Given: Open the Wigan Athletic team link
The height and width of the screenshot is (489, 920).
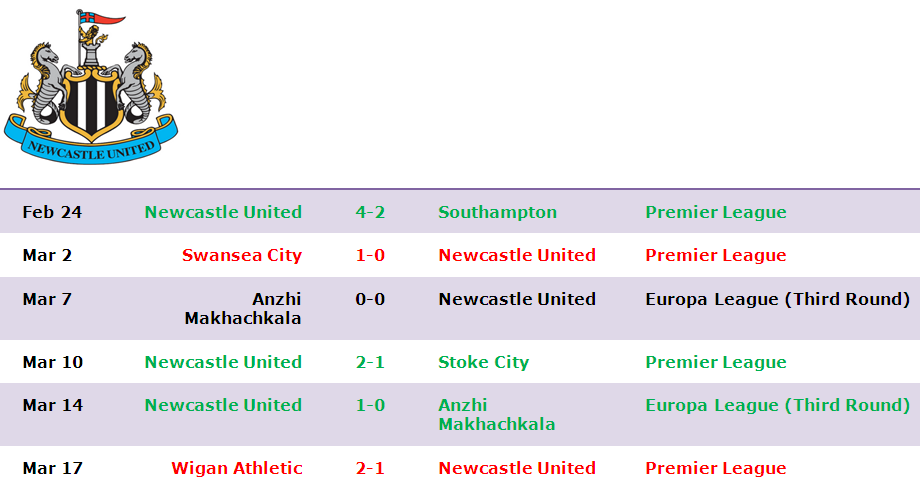Looking at the screenshot, I should coord(236,468).
